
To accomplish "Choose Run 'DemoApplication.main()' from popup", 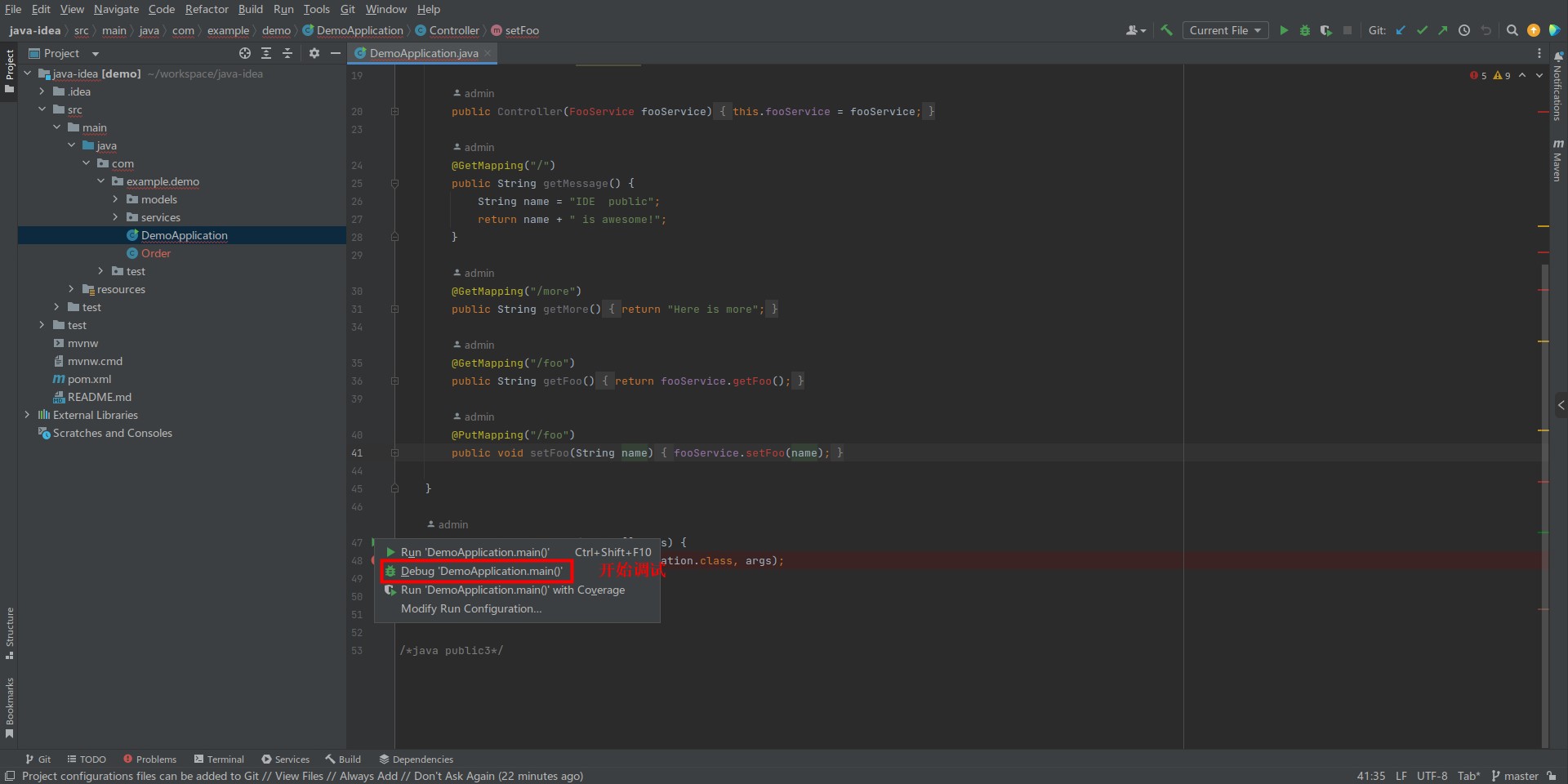I will [x=517, y=552].
